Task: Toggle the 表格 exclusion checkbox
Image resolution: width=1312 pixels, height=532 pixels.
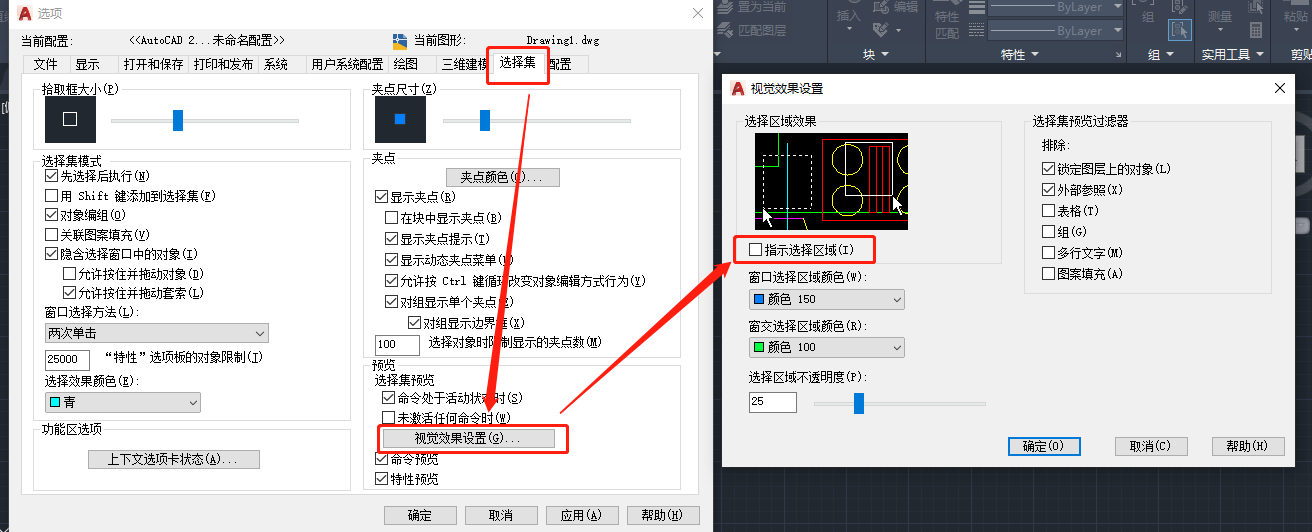Action: click(1048, 211)
